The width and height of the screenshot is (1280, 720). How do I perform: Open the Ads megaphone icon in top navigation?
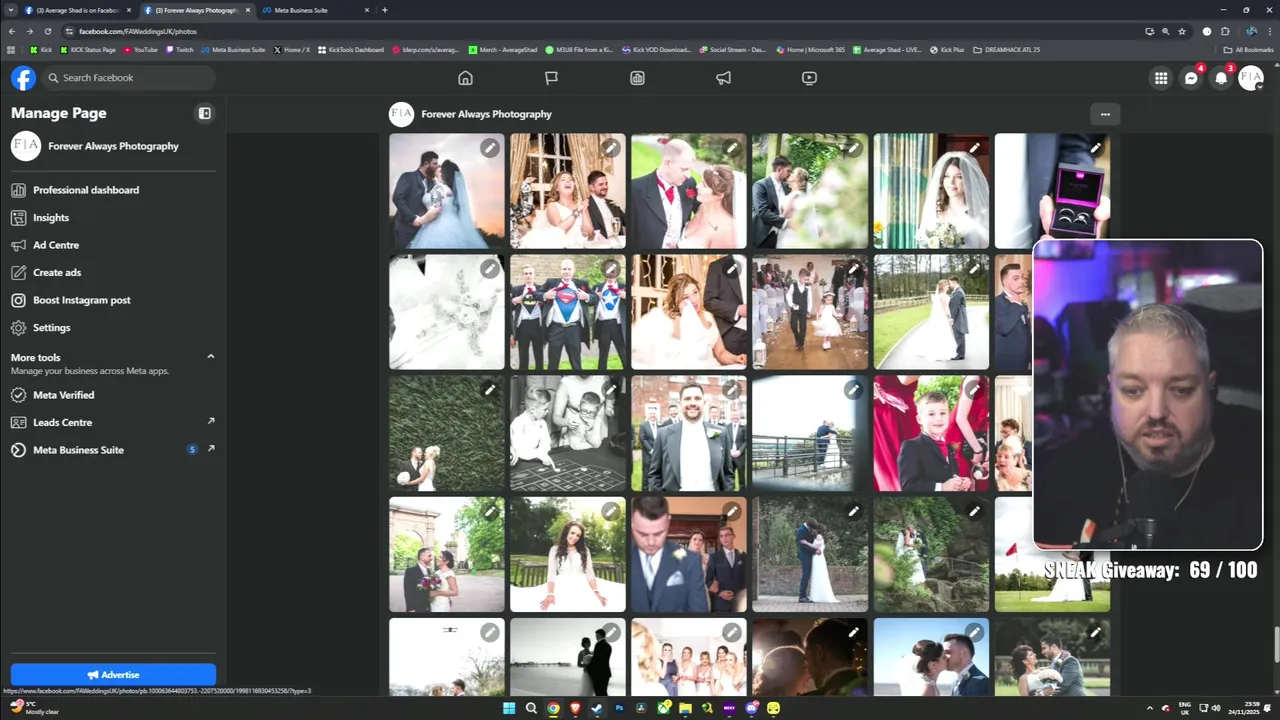[x=723, y=78]
